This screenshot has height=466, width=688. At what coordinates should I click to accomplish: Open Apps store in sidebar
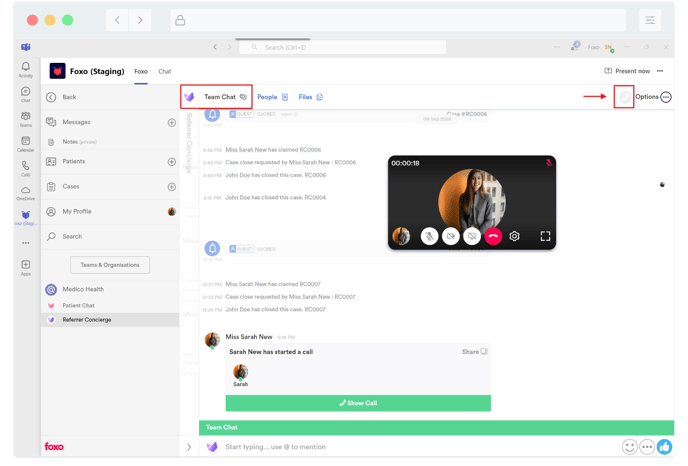coord(25,268)
